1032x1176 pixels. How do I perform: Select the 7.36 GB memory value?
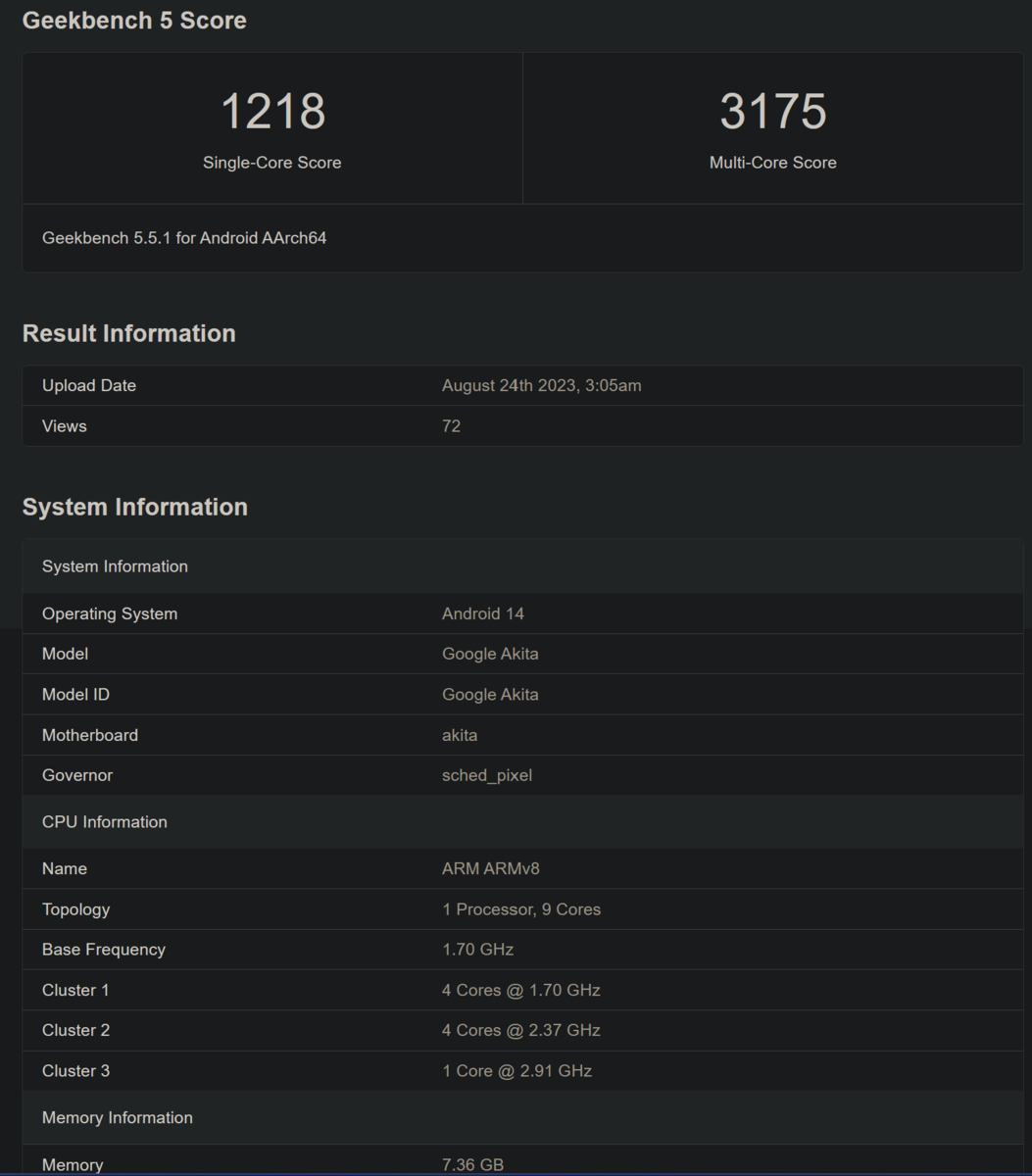(x=473, y=1165)
